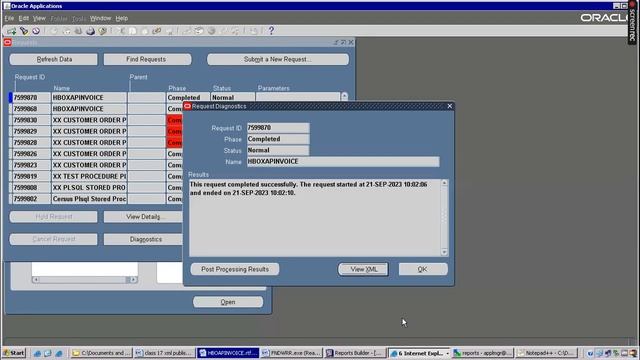This screenshot has width=640, height=360.
Task: Click the Refresh Data button
Action: pyautogui.click(x=54, y=60)
